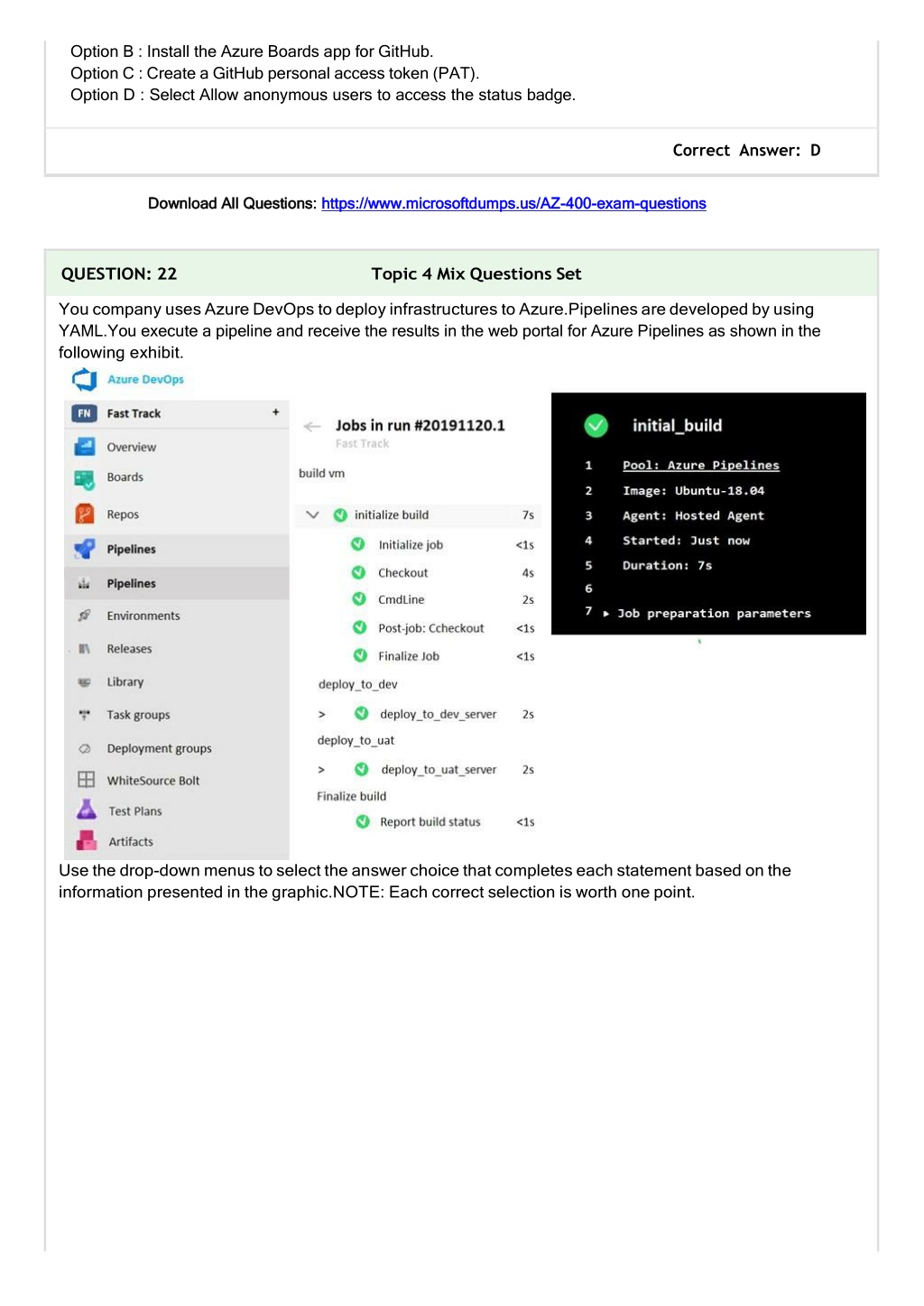Click the FN project badge icon

click(x=84, y=413)
